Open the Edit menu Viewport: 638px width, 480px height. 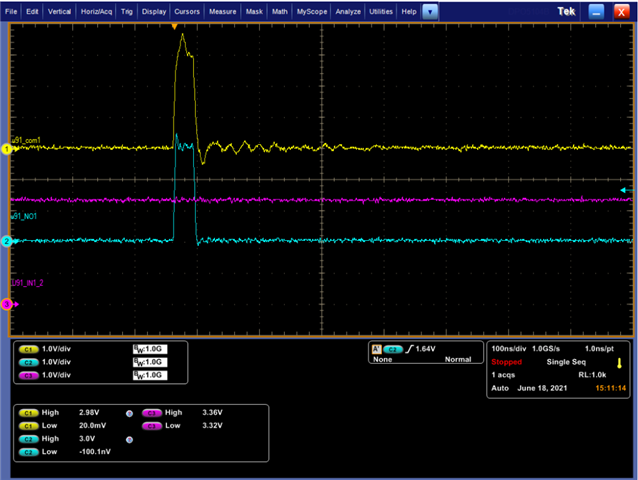pyautogui.click(x=32, y=11)
